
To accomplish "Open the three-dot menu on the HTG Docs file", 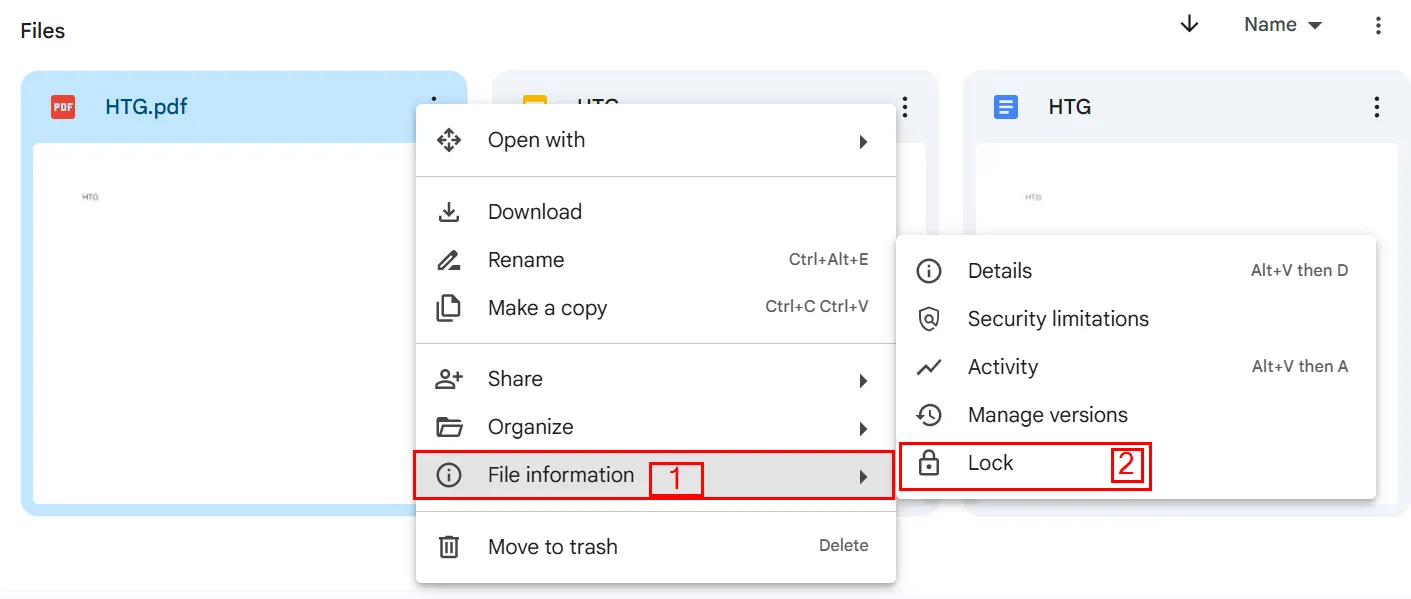I will click(x=1377, y=107).
